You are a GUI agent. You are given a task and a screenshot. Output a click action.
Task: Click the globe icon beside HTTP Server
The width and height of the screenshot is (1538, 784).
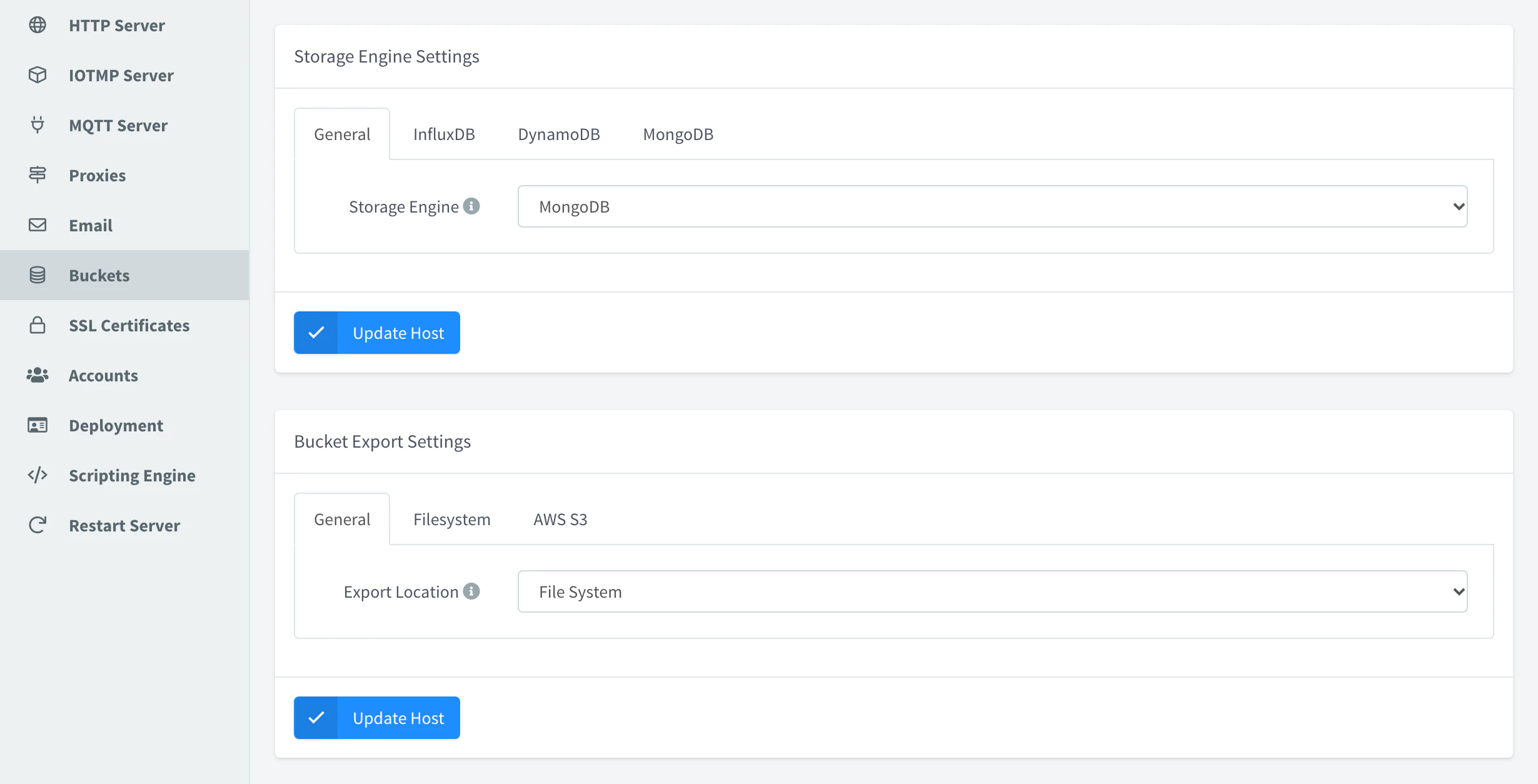(x=38, y=25)
